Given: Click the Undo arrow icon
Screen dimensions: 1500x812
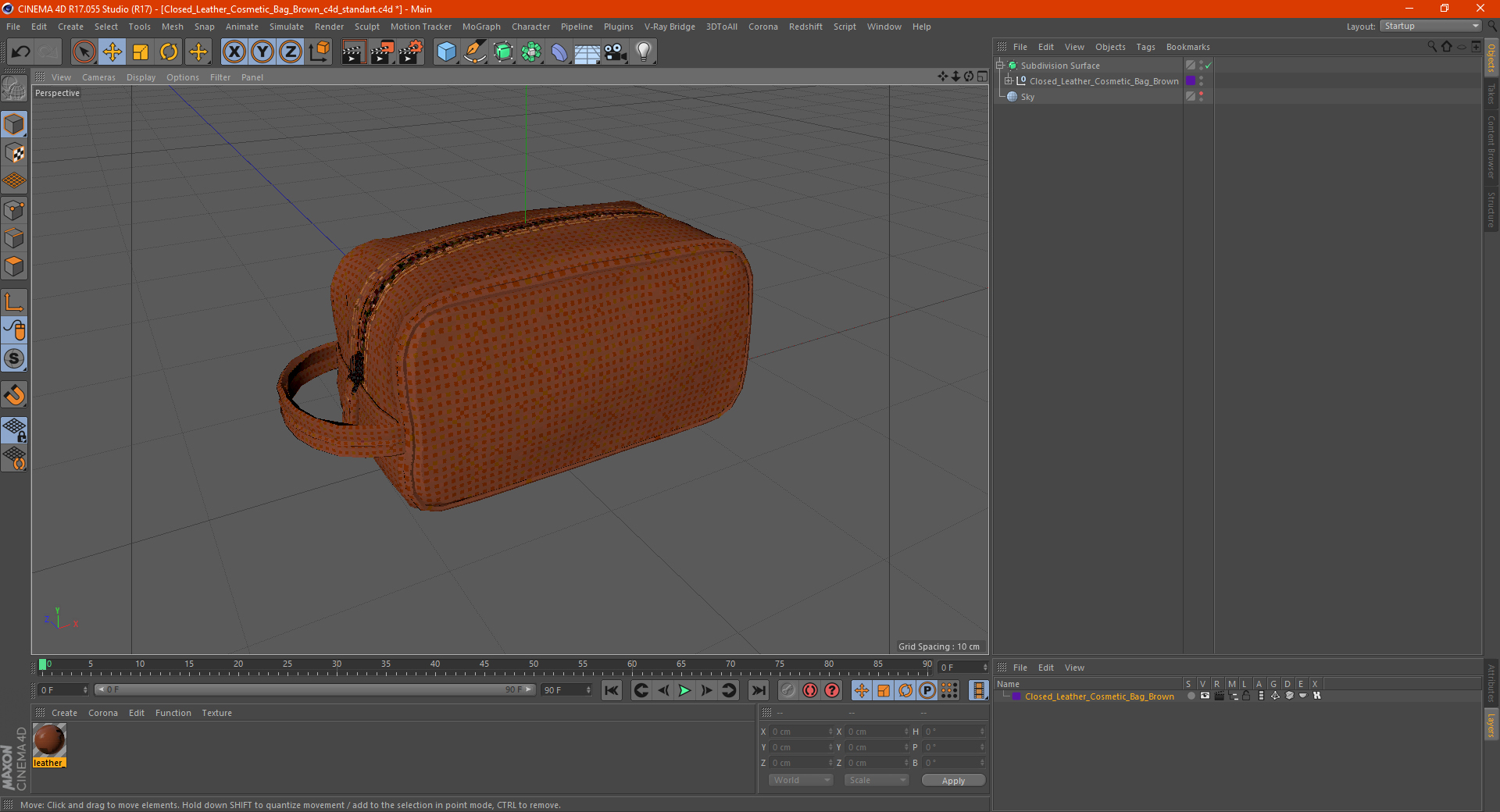Looking at the screenshot, I should pyautogui.click(x=21, y=52).
